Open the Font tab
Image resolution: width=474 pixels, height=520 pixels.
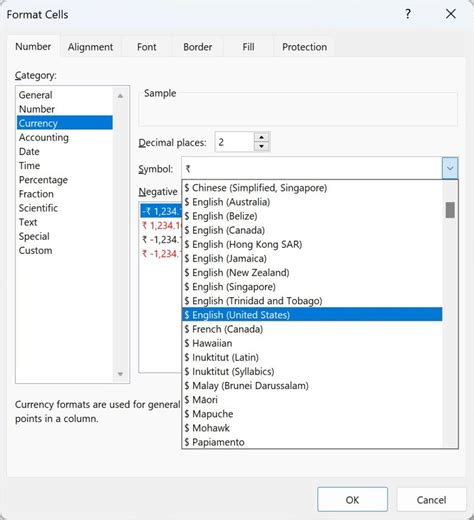tap(146, 47)
